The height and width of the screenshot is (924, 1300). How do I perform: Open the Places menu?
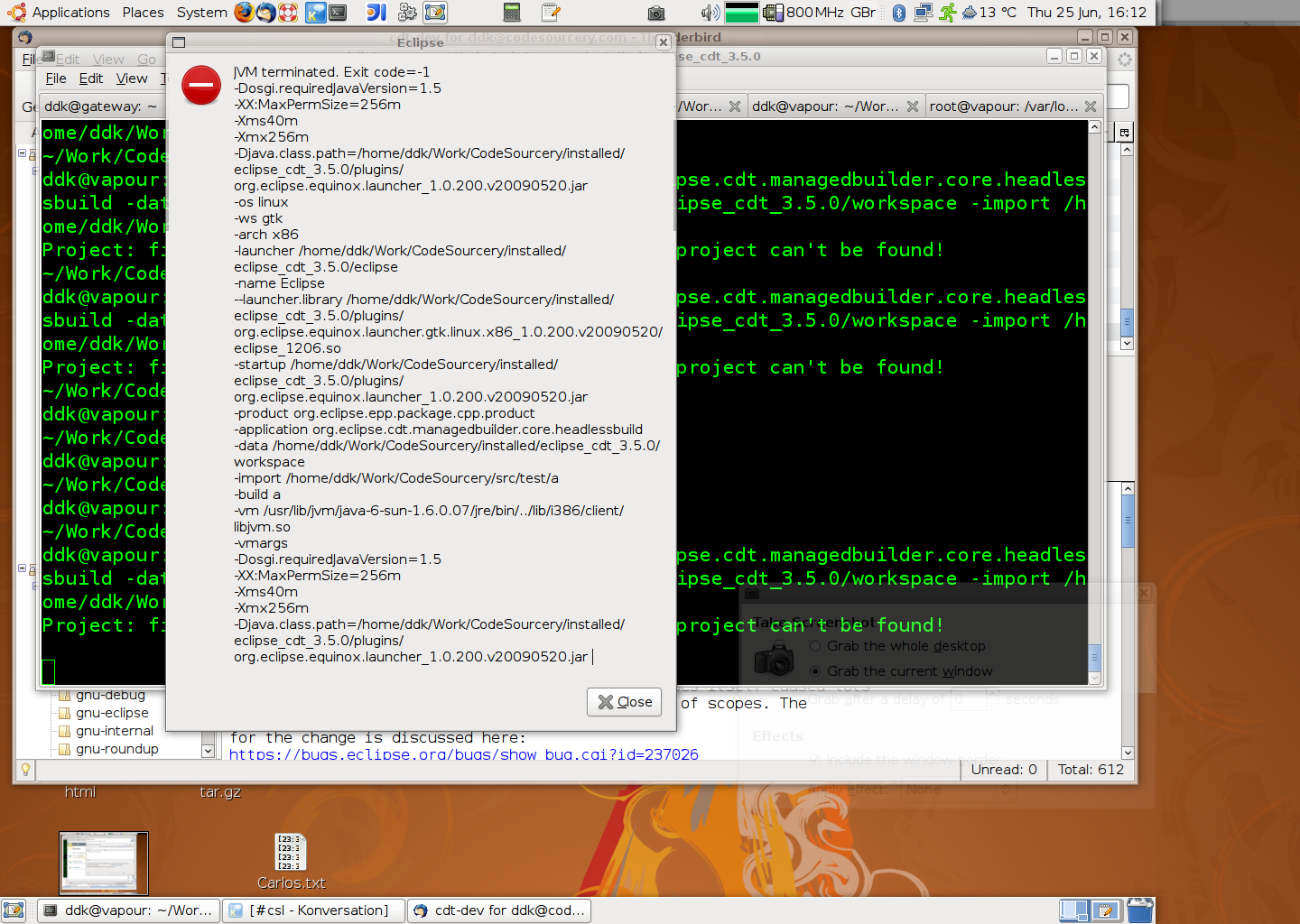[x=143, y=13]
